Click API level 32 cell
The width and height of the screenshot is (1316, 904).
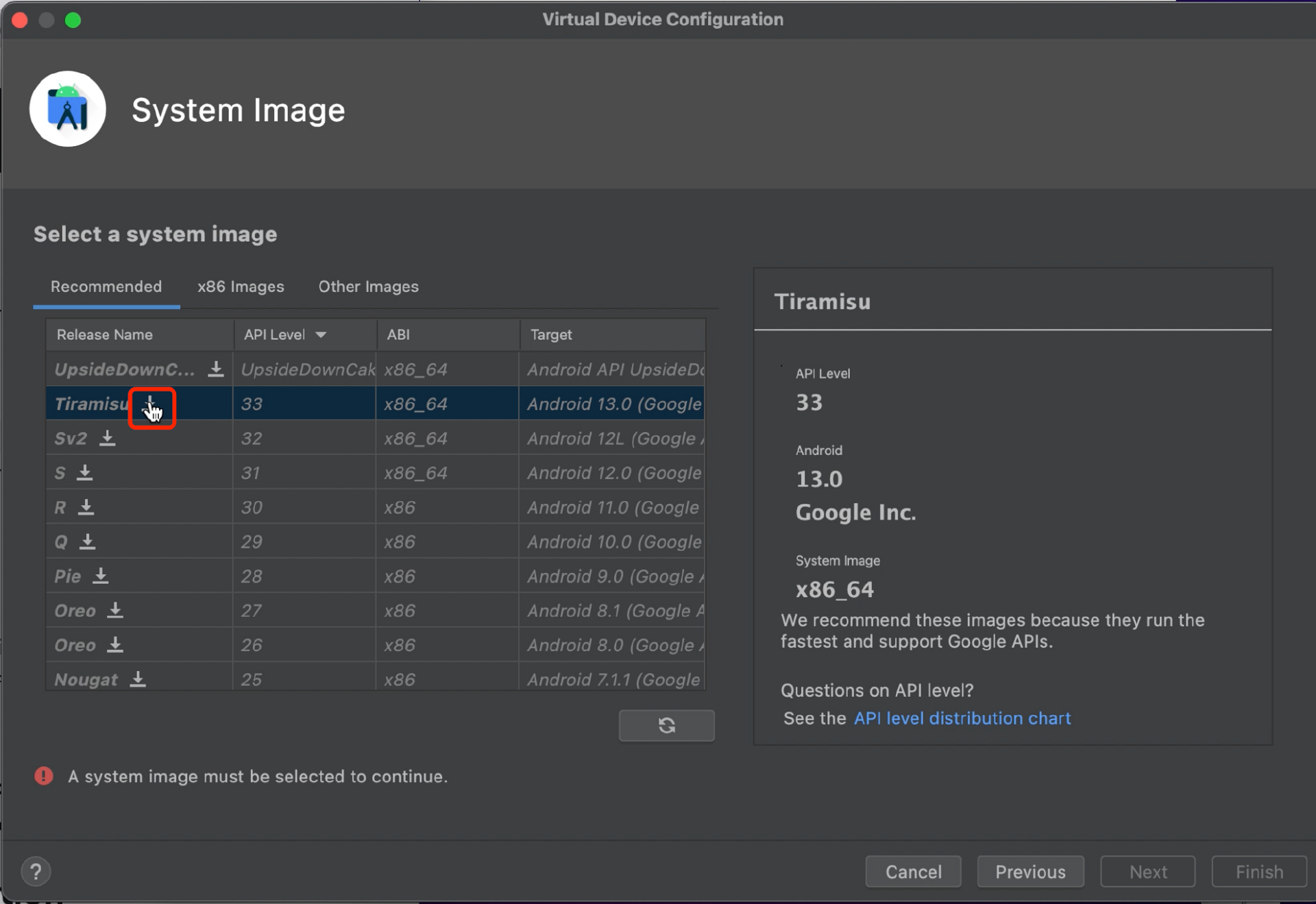[x=304, y=439]
